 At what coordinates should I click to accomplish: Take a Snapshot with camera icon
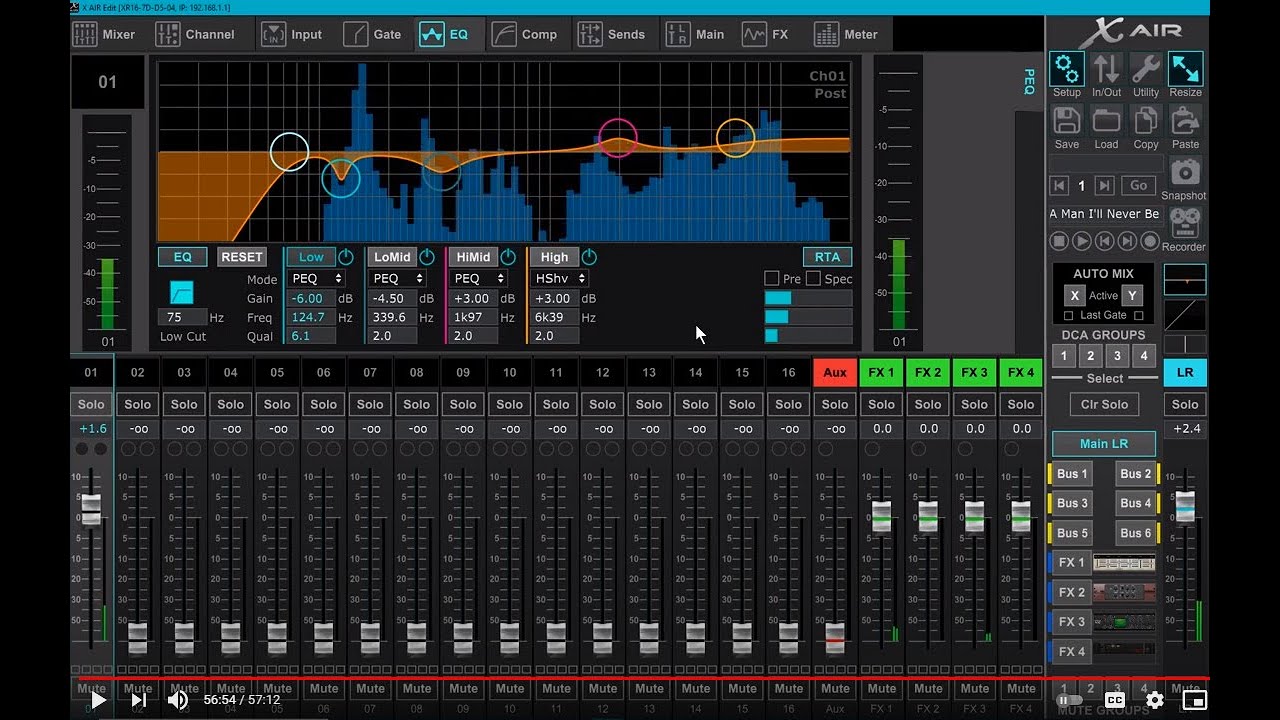[x=1185, y=172]
